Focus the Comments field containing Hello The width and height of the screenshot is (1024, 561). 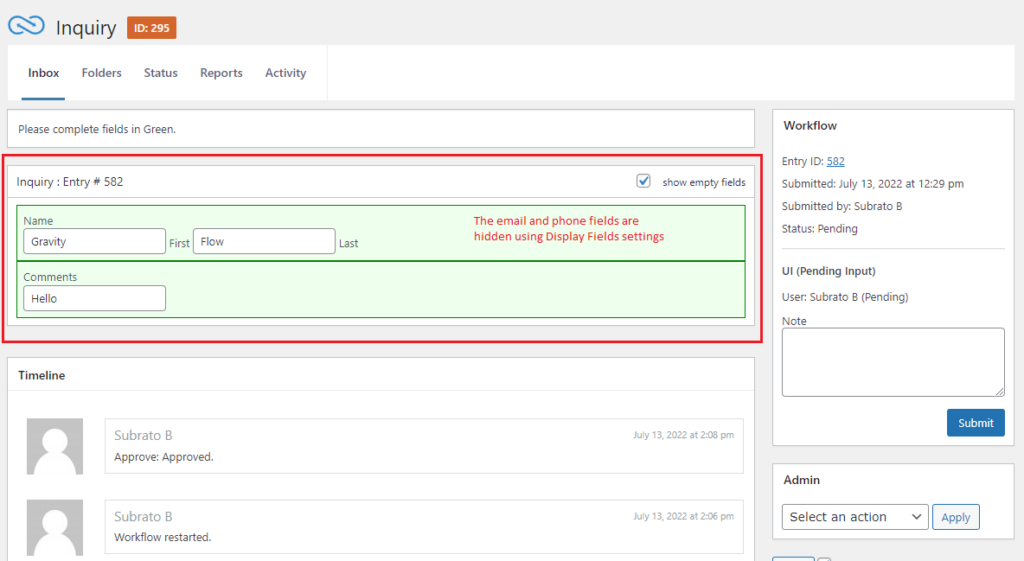tap(94, 298)
